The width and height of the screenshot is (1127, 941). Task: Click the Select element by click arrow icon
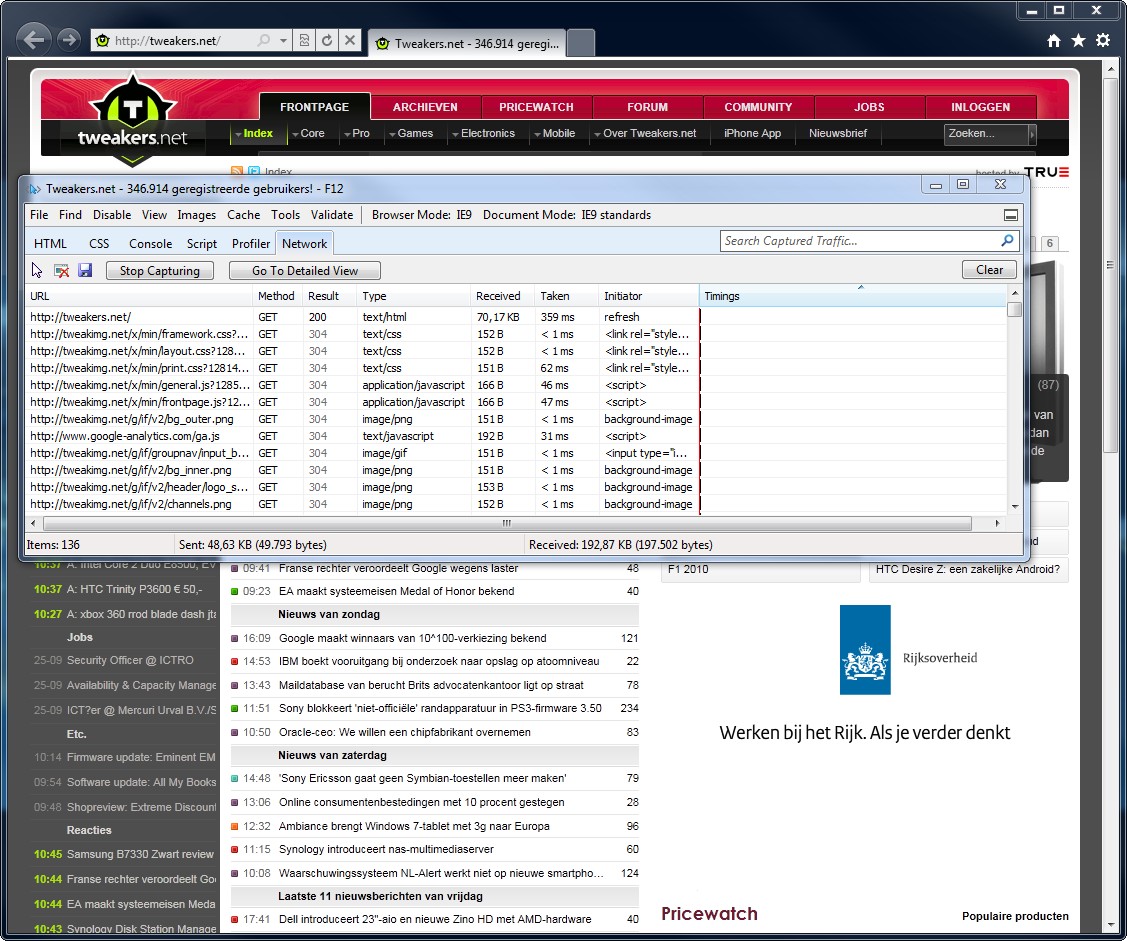37,270
